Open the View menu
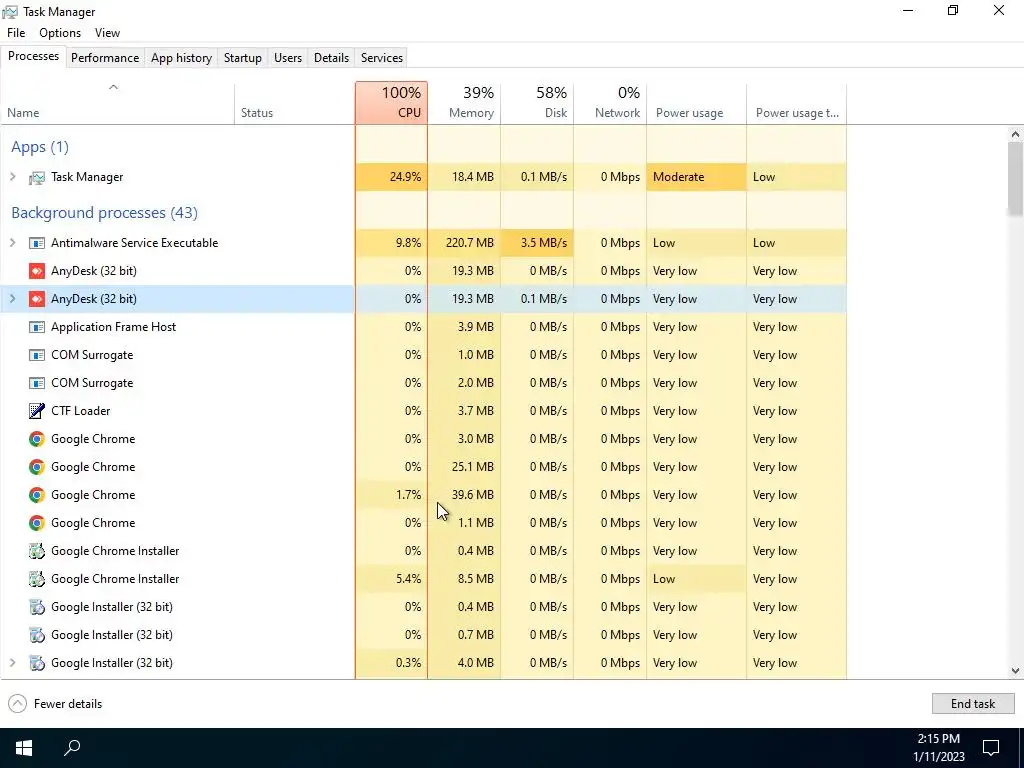This screenshot has height=768, width=1024. click(107, 33)
